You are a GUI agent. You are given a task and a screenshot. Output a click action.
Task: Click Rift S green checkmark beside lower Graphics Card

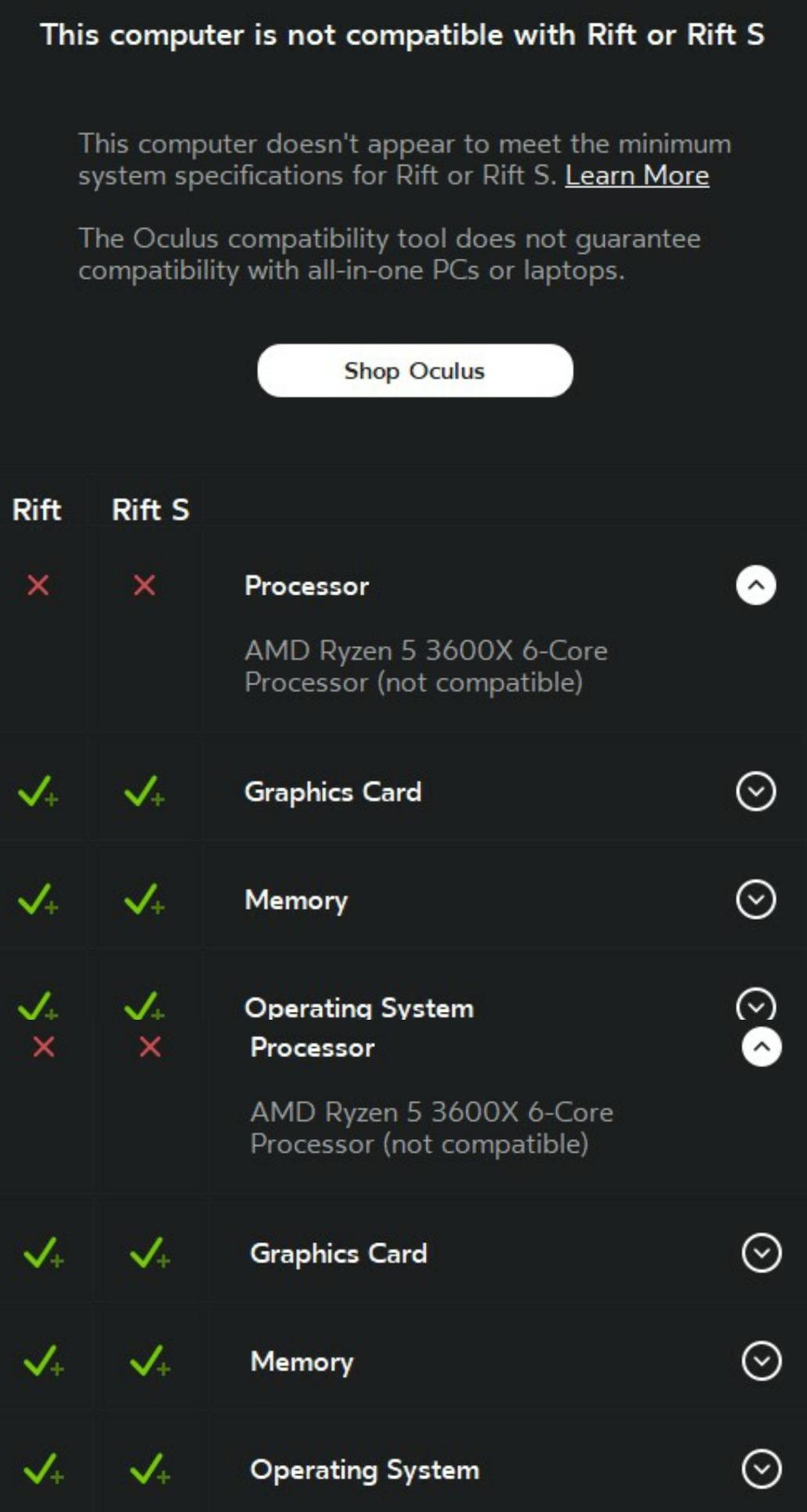click(x=149, y=1253)
